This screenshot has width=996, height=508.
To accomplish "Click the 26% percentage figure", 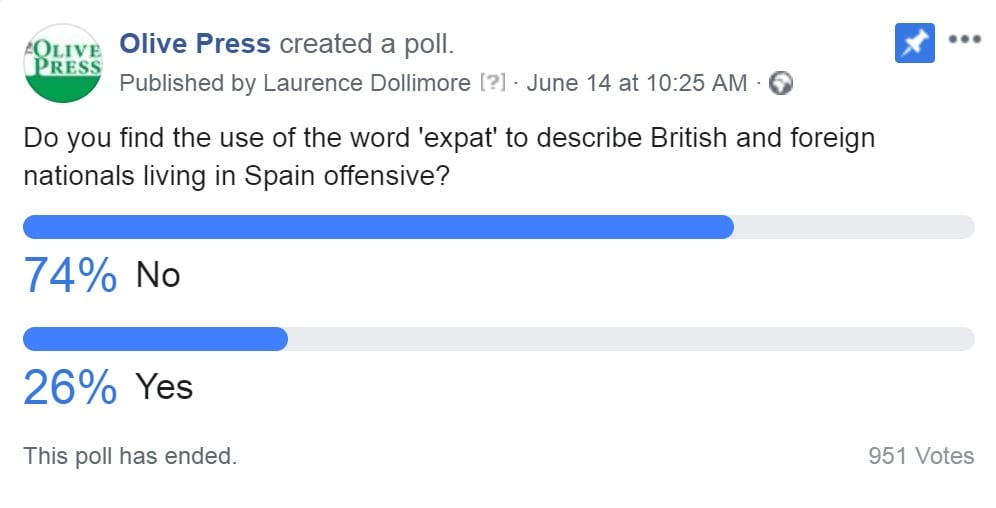I will [x=70, y=387].
